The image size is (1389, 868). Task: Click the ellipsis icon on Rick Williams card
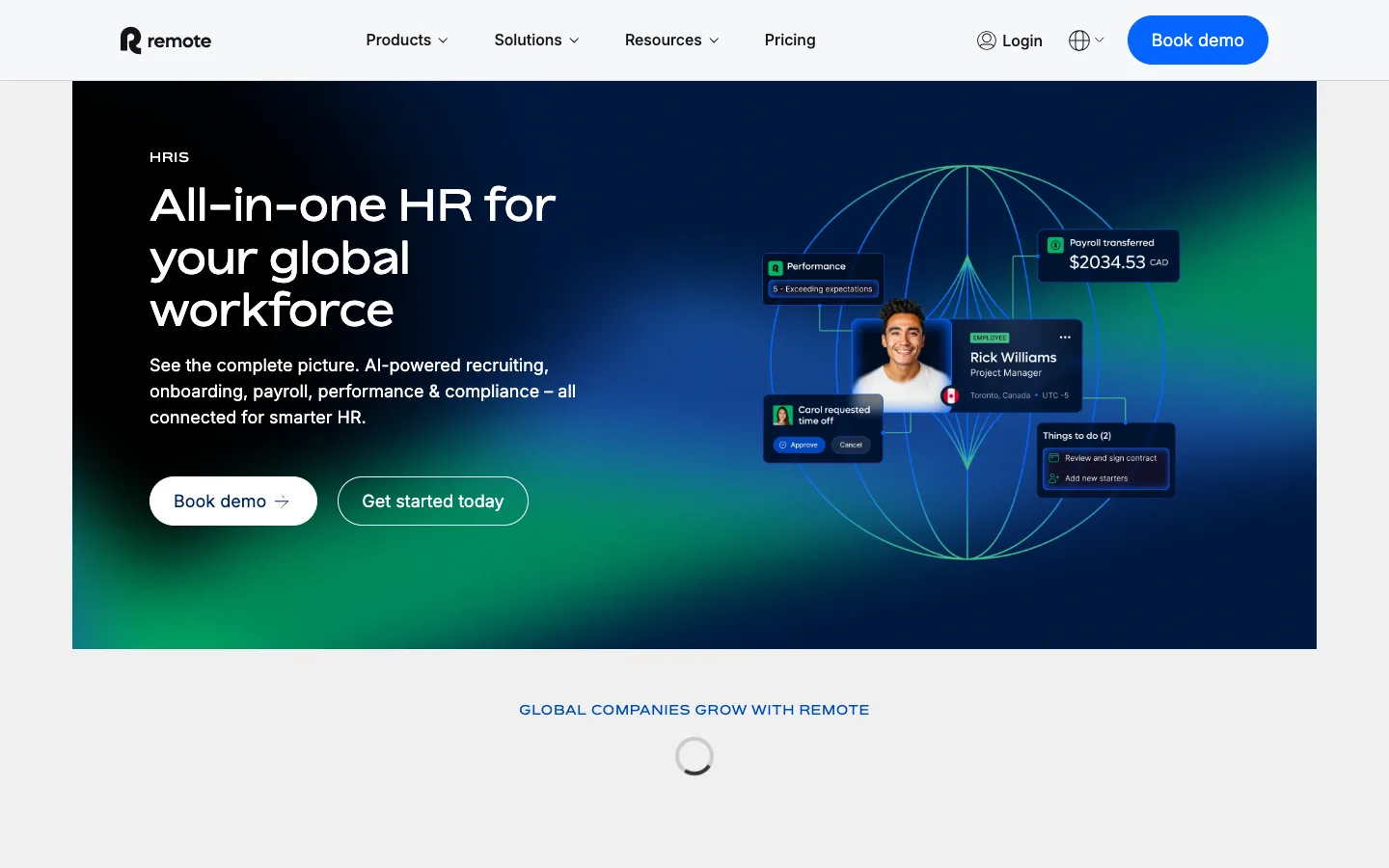tap(1065, 336)
